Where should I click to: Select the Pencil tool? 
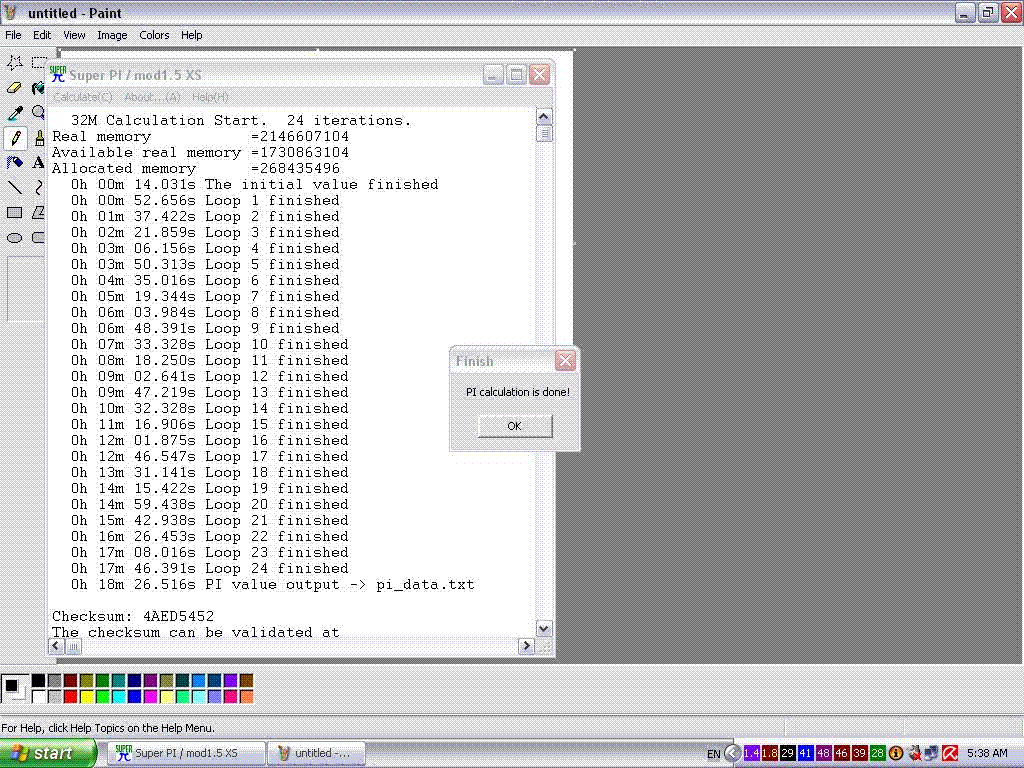[x=15, y=138]
